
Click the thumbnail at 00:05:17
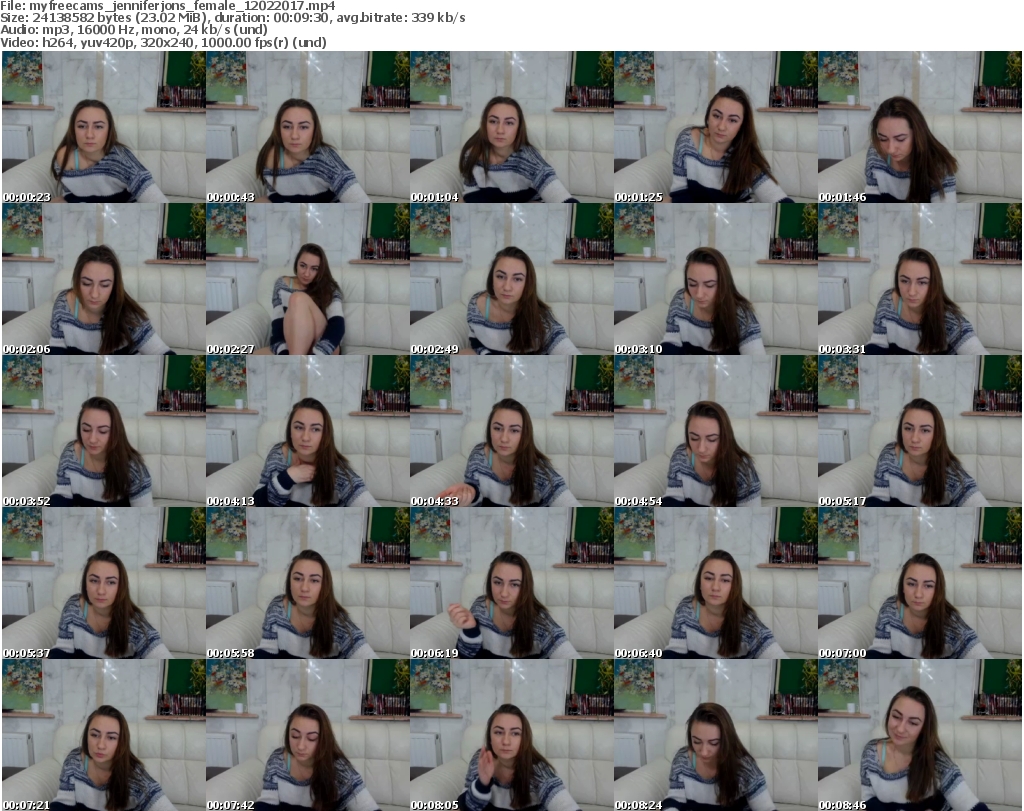click(x=920, y=431)
